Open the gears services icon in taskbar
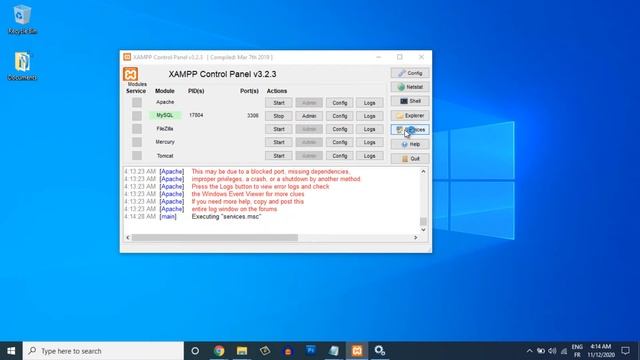Screen dimensions: 640x360 coord(380,351)
